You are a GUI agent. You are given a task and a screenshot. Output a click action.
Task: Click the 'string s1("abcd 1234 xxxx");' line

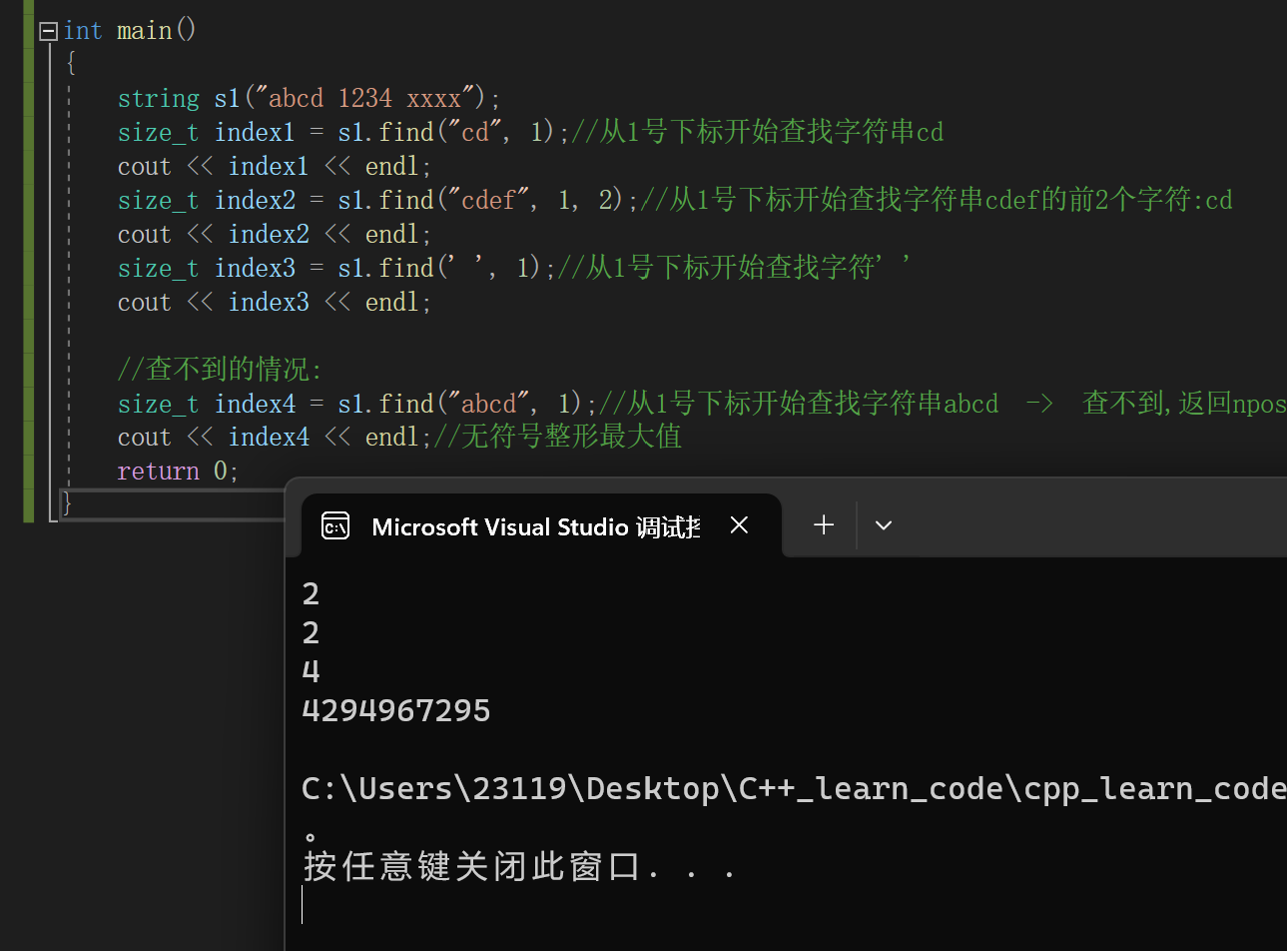pyautogui.click(x=309, y=98)
